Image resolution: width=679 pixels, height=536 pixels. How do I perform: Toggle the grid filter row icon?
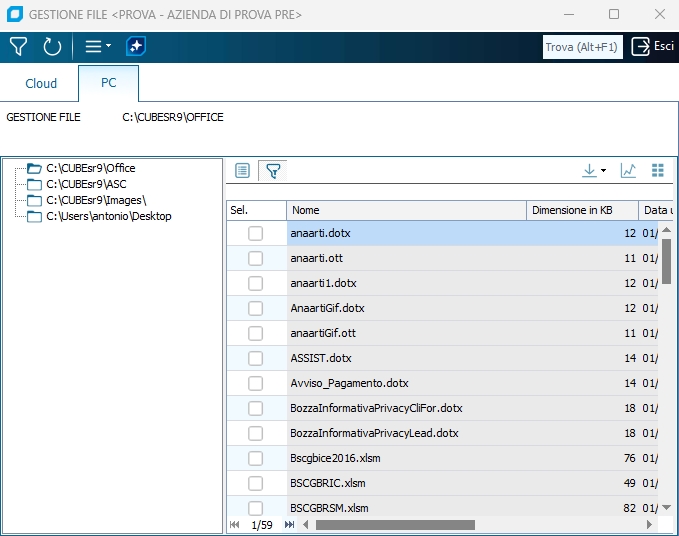point(272,171)
